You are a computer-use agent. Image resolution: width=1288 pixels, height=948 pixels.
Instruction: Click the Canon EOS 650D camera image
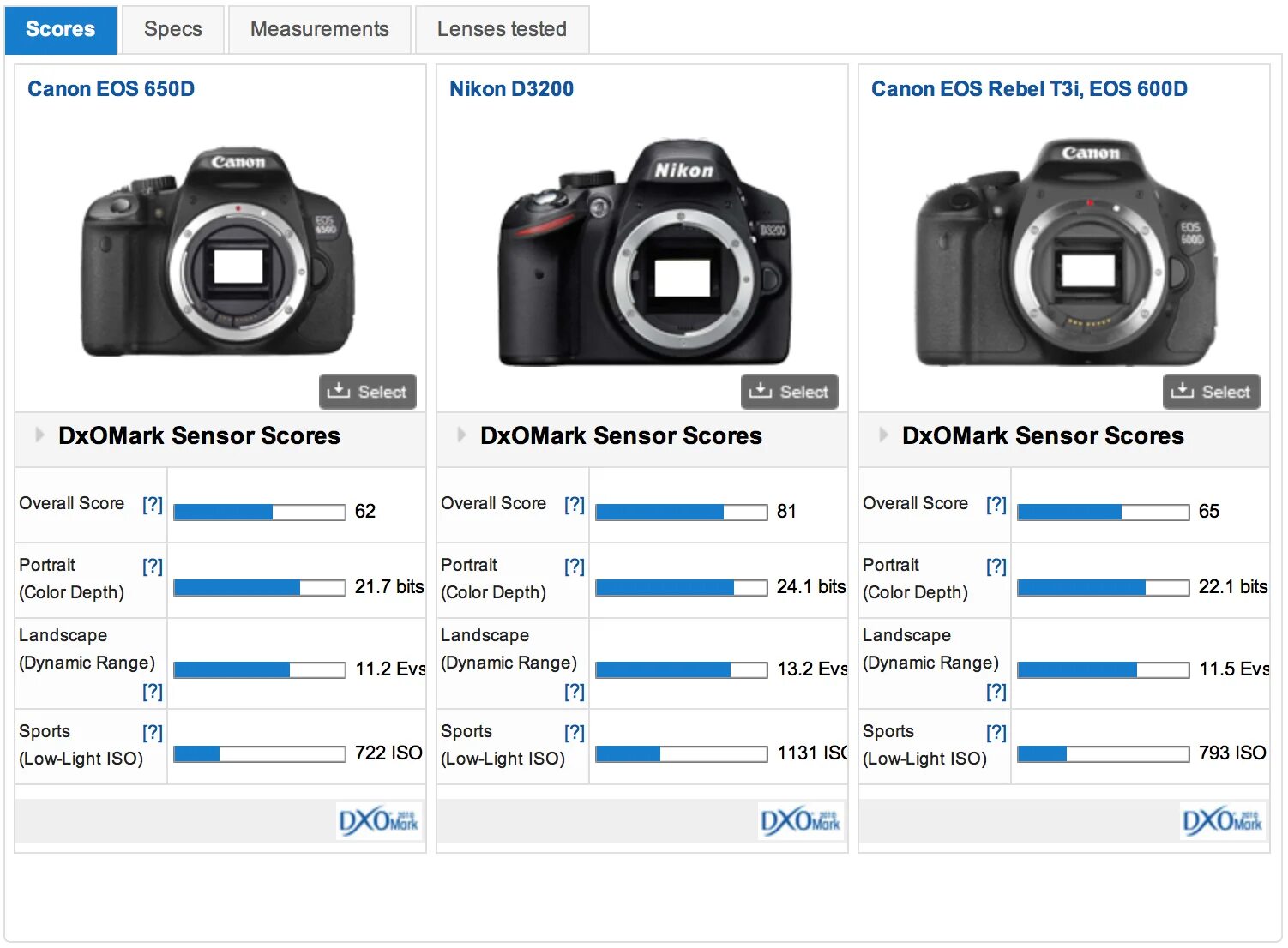218,251
